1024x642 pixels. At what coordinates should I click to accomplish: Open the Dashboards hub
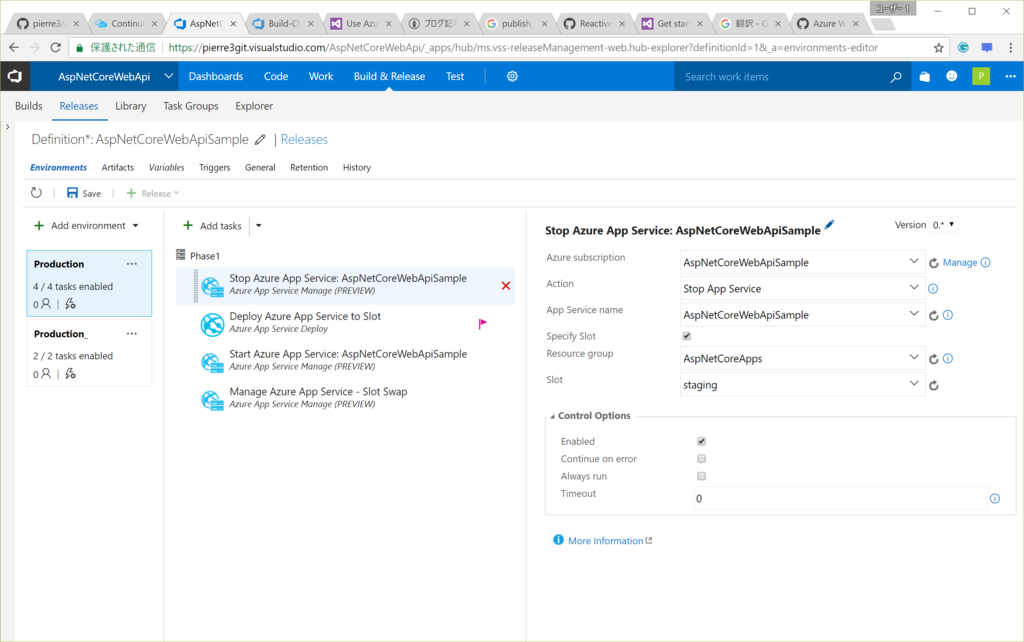coord(216,76)
